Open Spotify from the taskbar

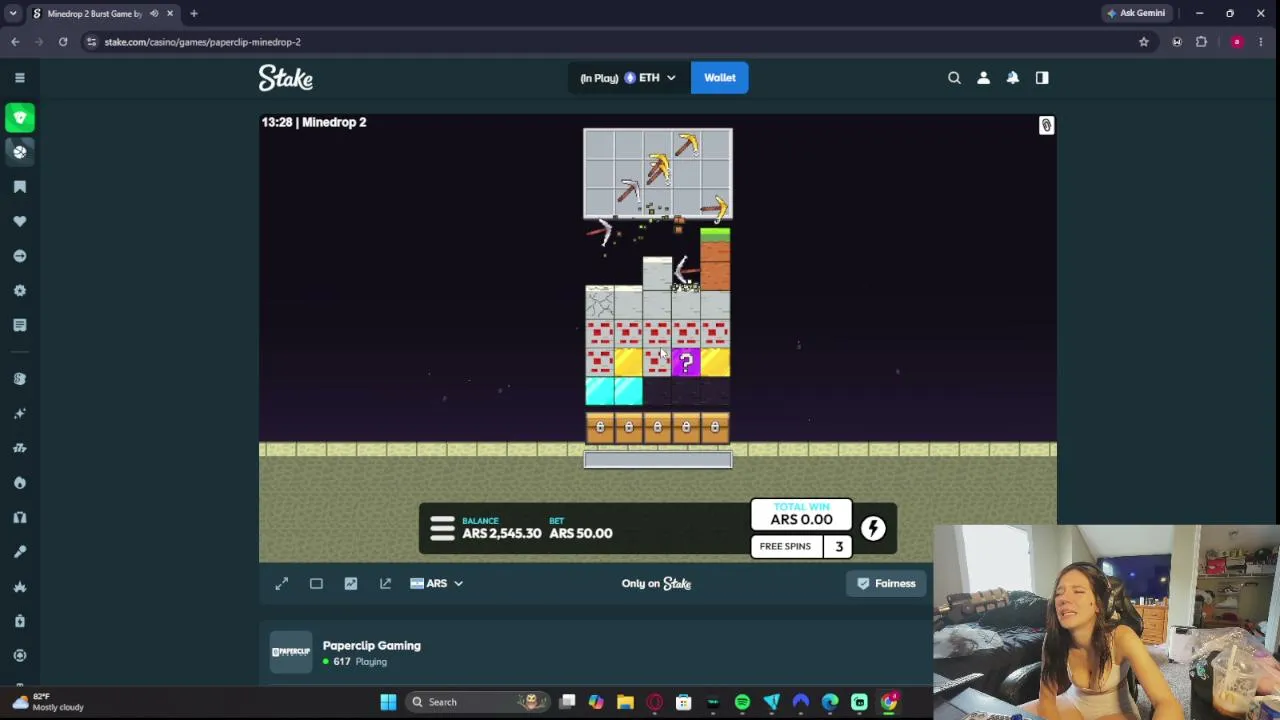tap(742, 702)
